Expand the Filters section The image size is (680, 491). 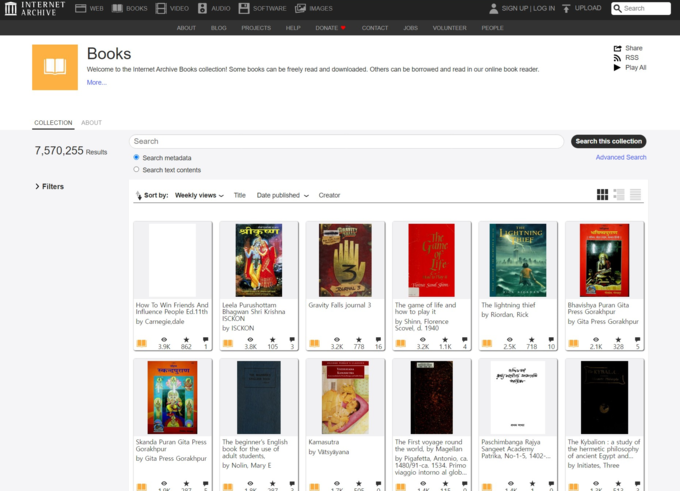pos(49,187)
